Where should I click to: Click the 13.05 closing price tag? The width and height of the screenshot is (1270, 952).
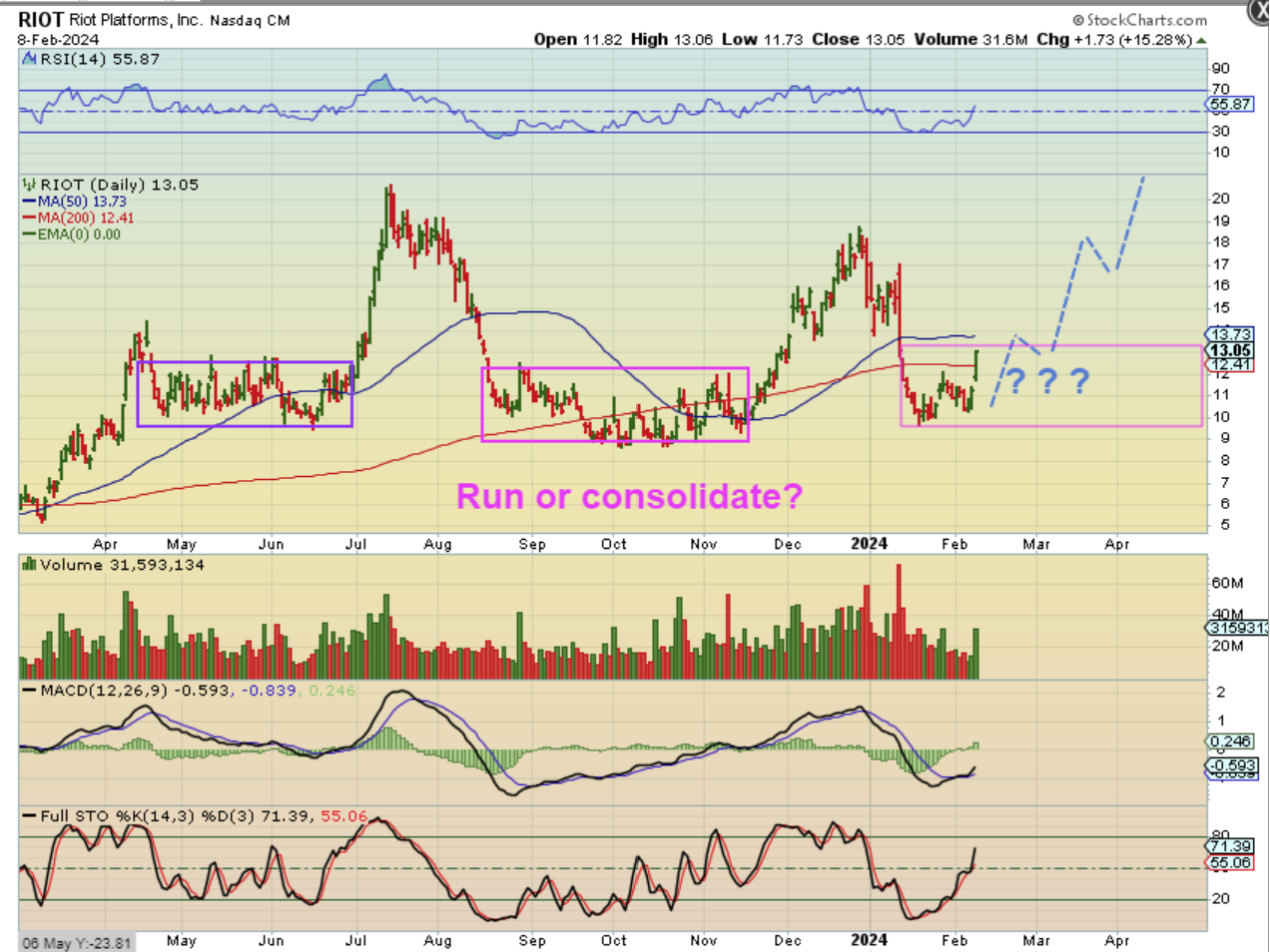[x=1230, y=350]
